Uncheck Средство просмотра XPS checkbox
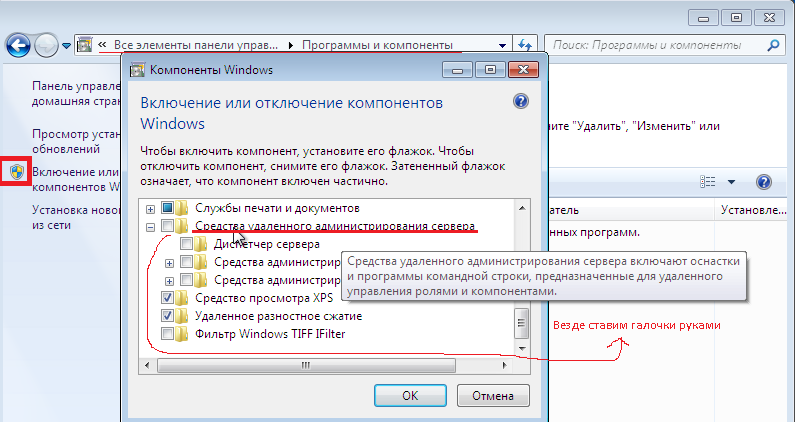This screenshot has height=422, width=795. pos(167,297)
